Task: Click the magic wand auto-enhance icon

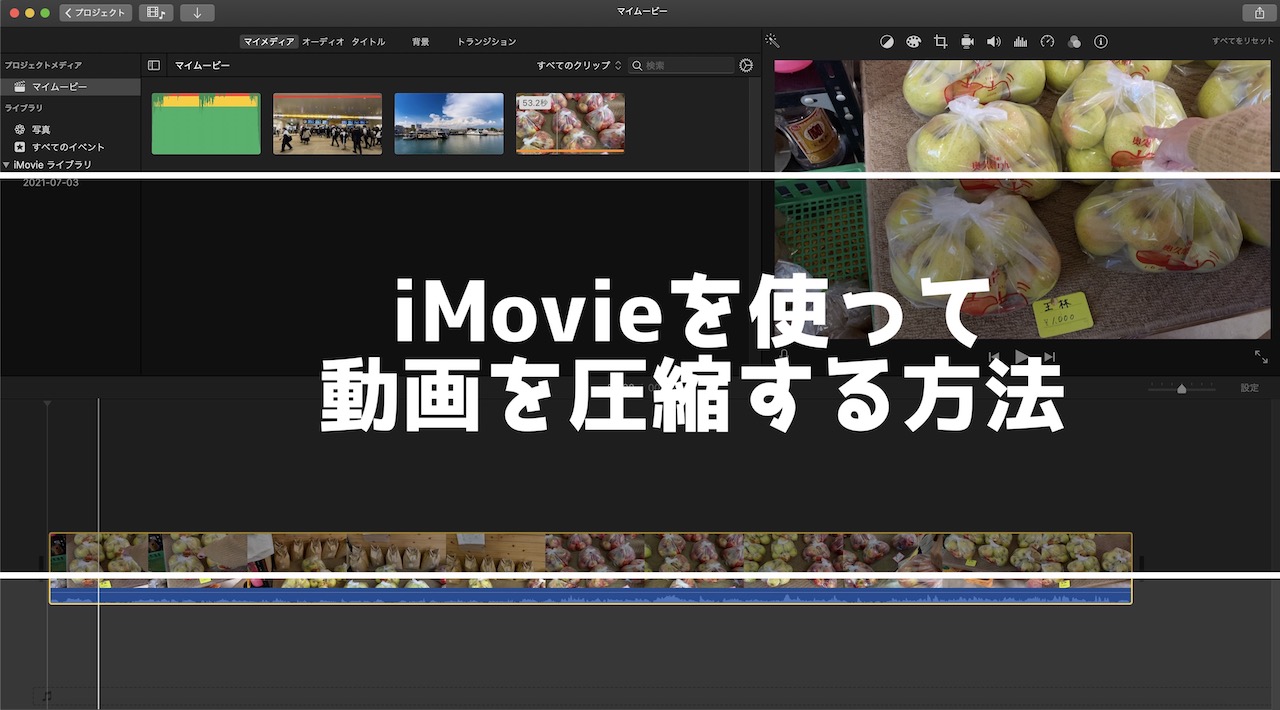Action: [x=772, y=41]
